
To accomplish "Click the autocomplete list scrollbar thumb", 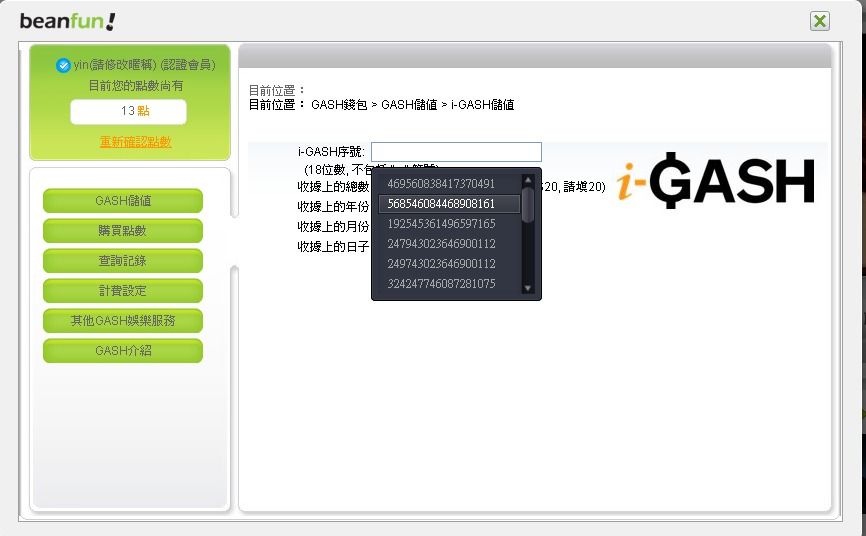I will (528, 206).
